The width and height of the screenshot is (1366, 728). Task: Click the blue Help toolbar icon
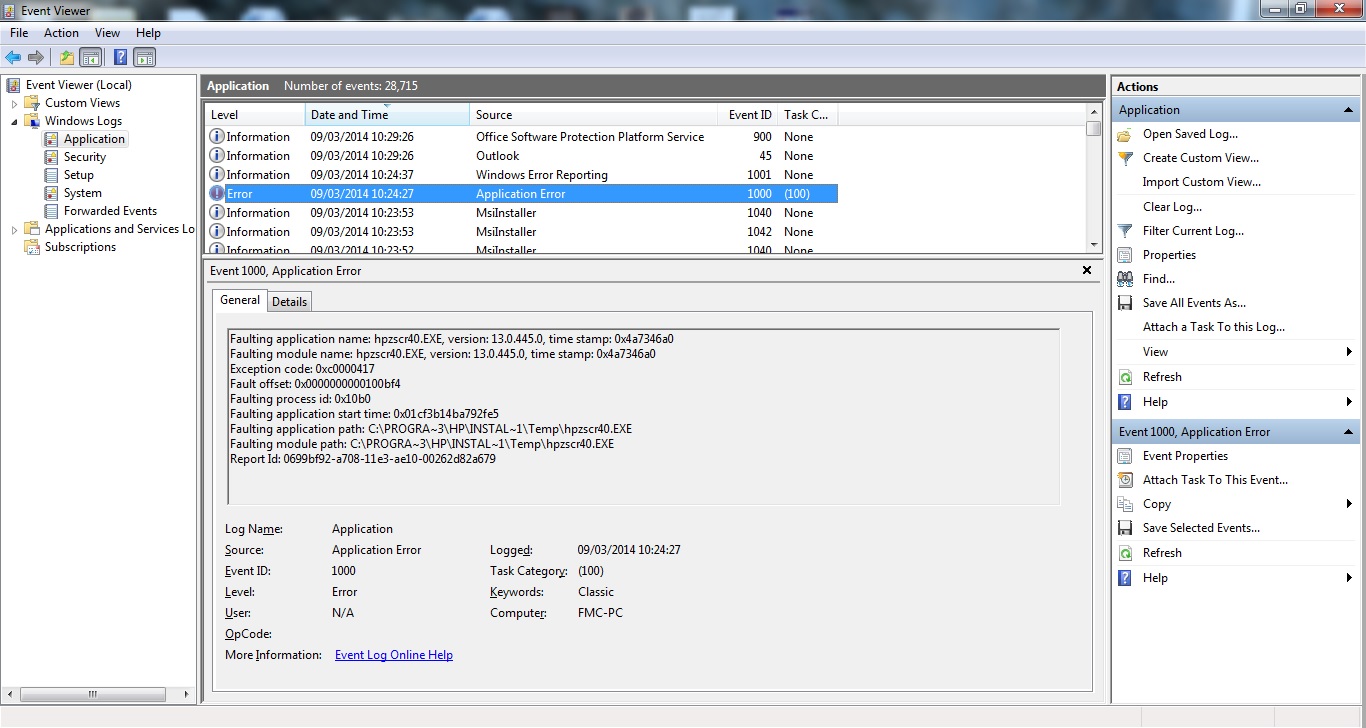[x=120, y=57]
